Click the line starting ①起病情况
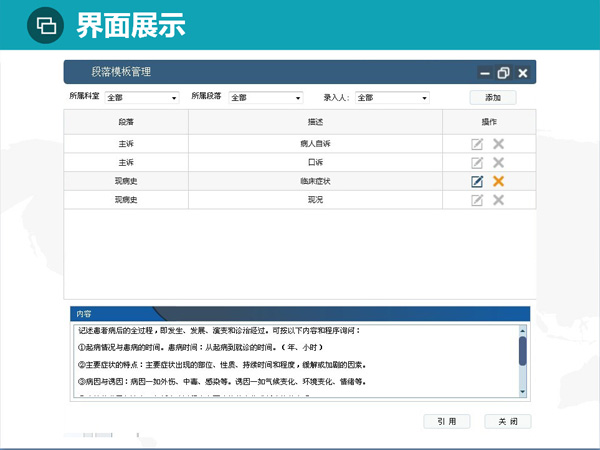 (x=200, y=347)
